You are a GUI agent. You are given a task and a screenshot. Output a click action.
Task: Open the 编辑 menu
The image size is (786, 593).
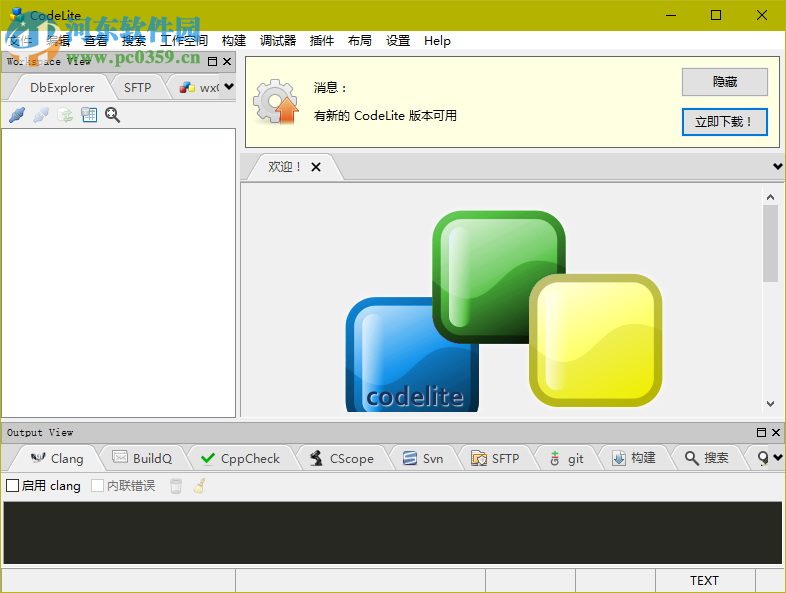[58, 41]
